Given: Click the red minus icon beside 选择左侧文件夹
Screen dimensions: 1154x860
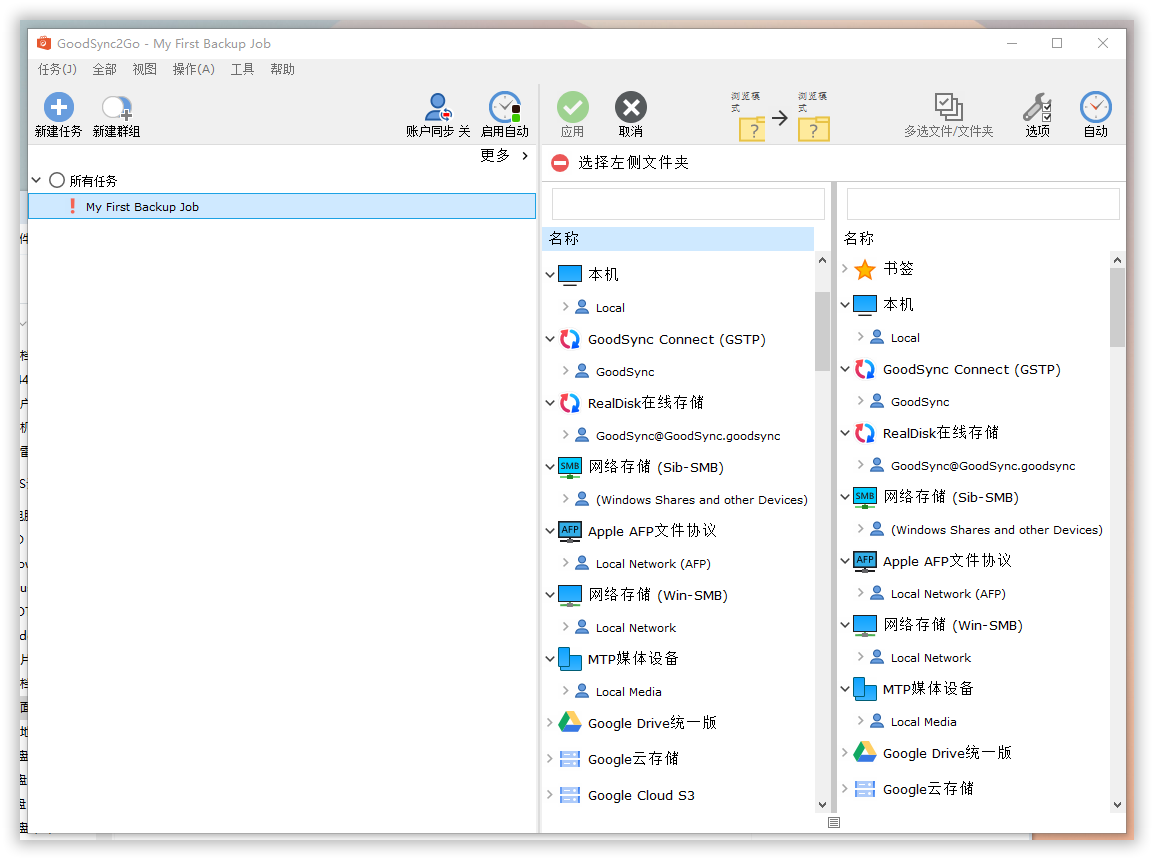Looking at the screenshot, I should click(x=560, y=163).
